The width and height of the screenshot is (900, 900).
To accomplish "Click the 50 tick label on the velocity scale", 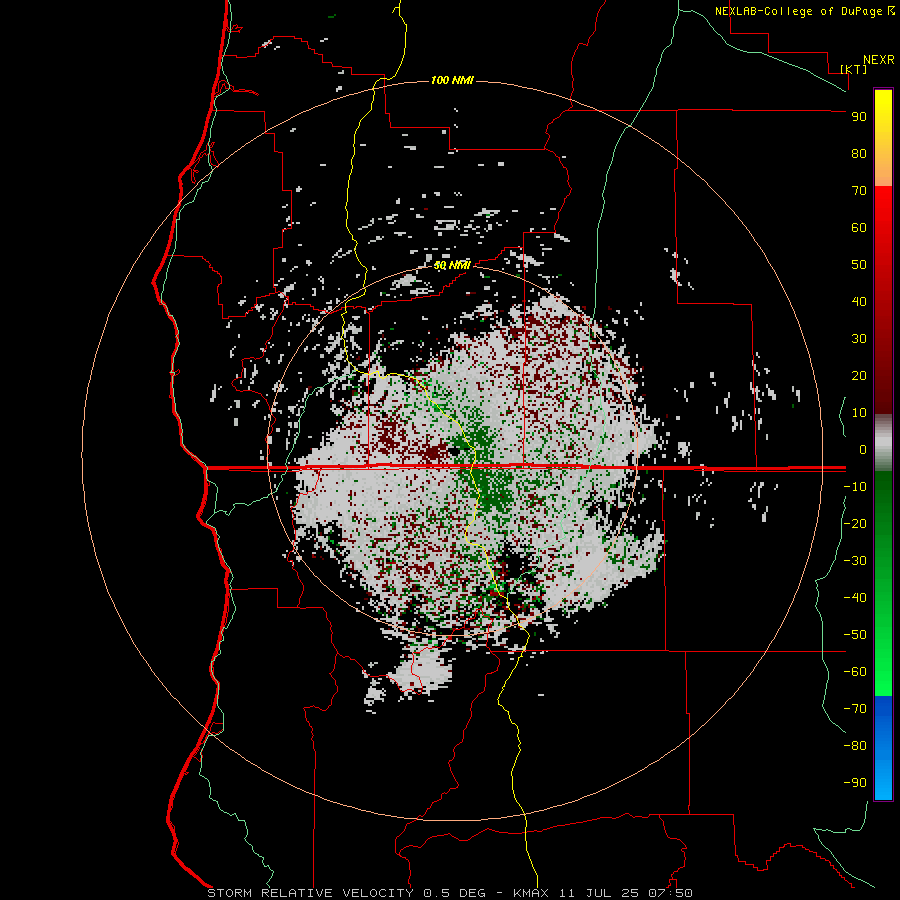I will click(x=859, y=265).
